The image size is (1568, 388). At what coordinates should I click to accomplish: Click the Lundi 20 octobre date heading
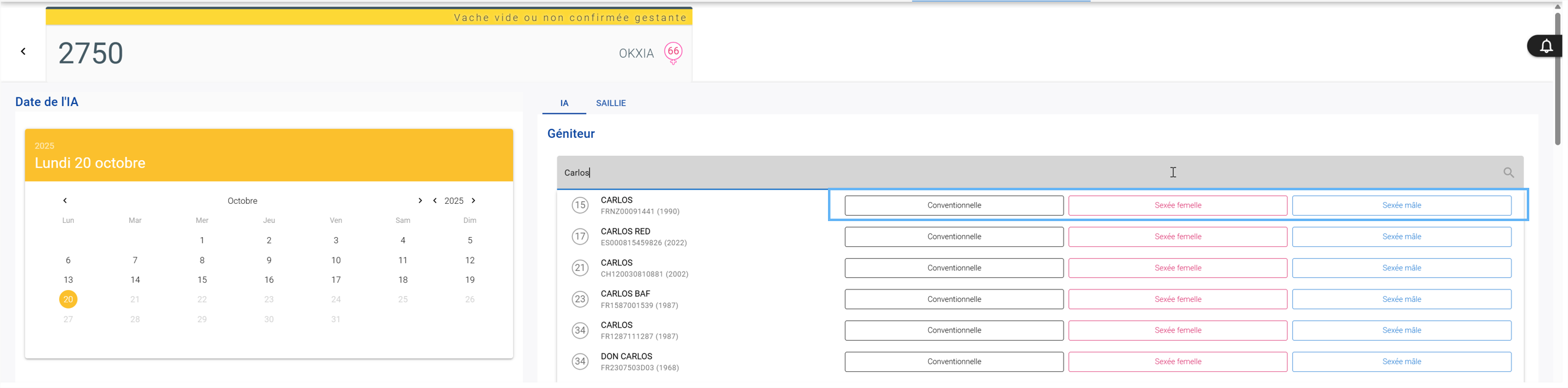(x=90, y=163)
